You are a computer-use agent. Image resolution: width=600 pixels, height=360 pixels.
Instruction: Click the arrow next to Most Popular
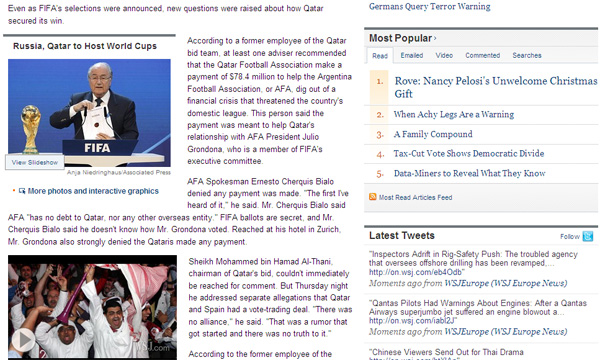pyautogui.click(x=435, y=39)
